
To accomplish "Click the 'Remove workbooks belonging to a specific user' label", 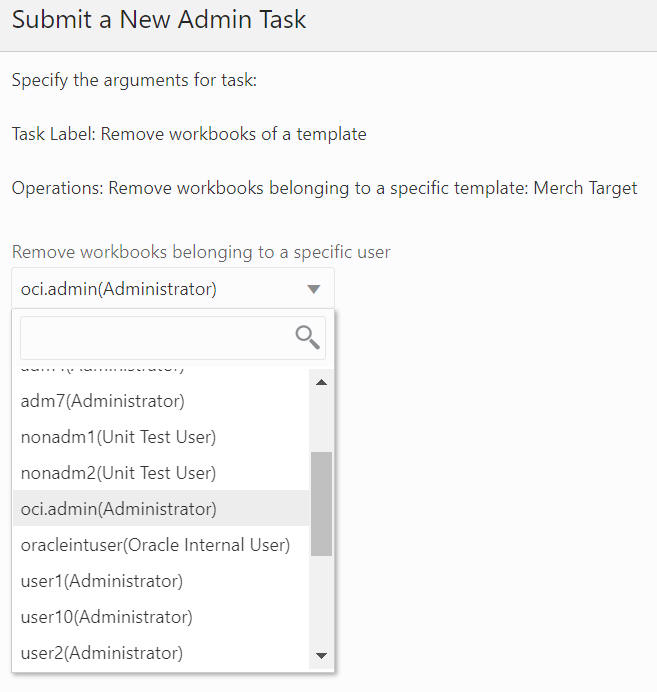I will (201, 252).
